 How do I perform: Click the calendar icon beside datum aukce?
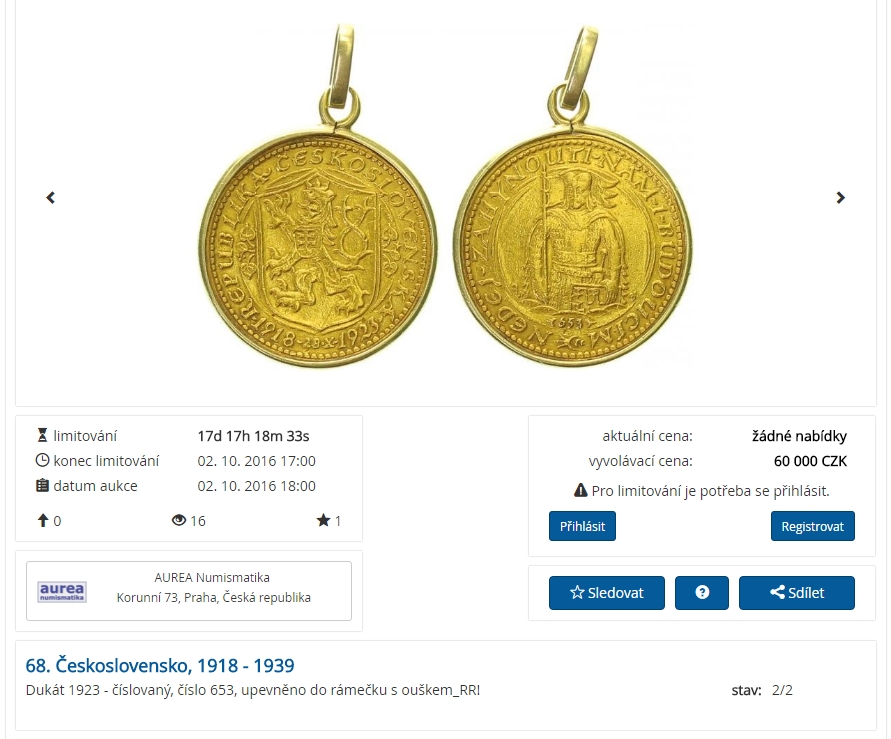coord(43,486)
